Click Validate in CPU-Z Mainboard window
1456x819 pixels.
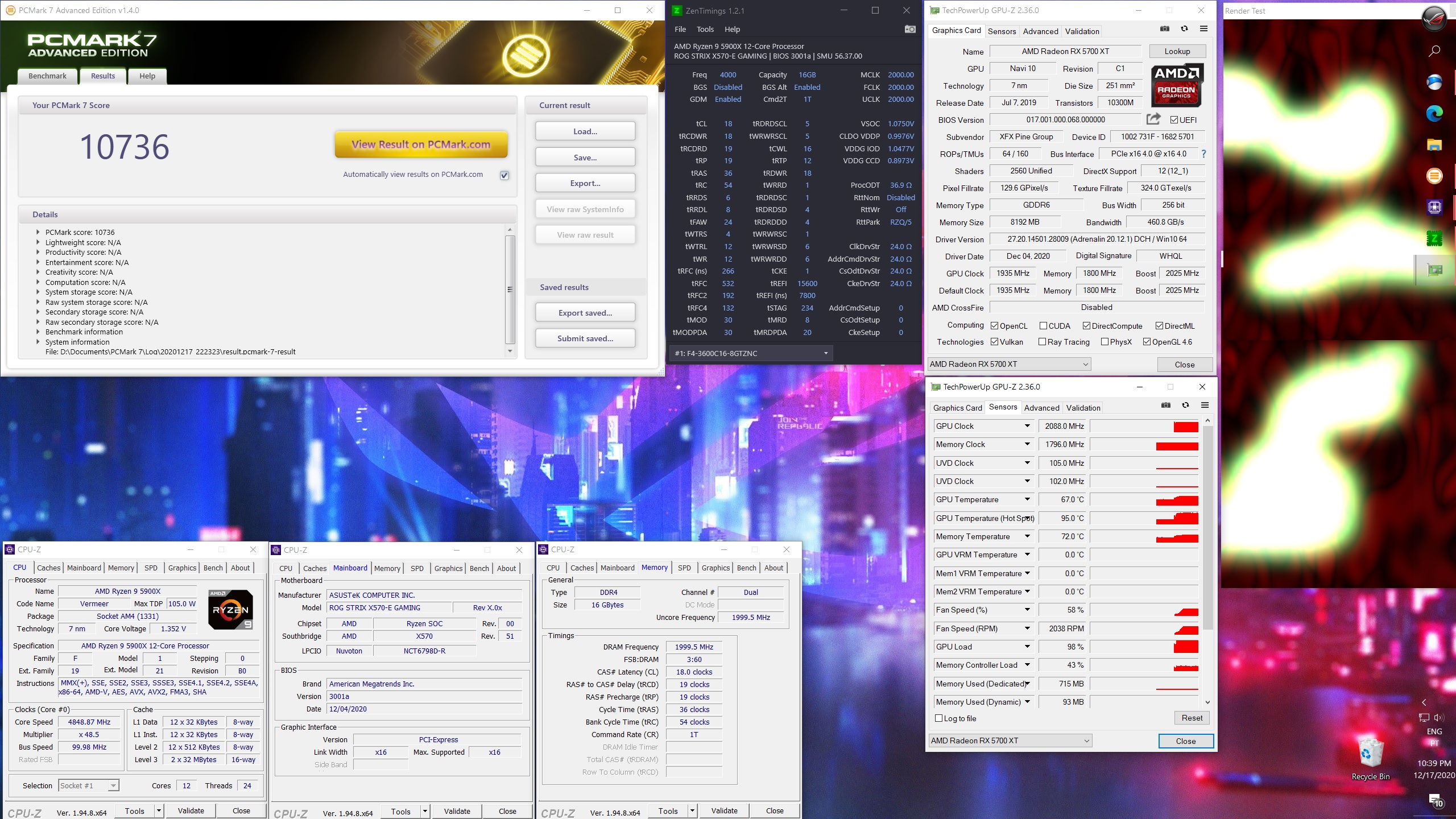pyautogui.click(x=457, y=811)
